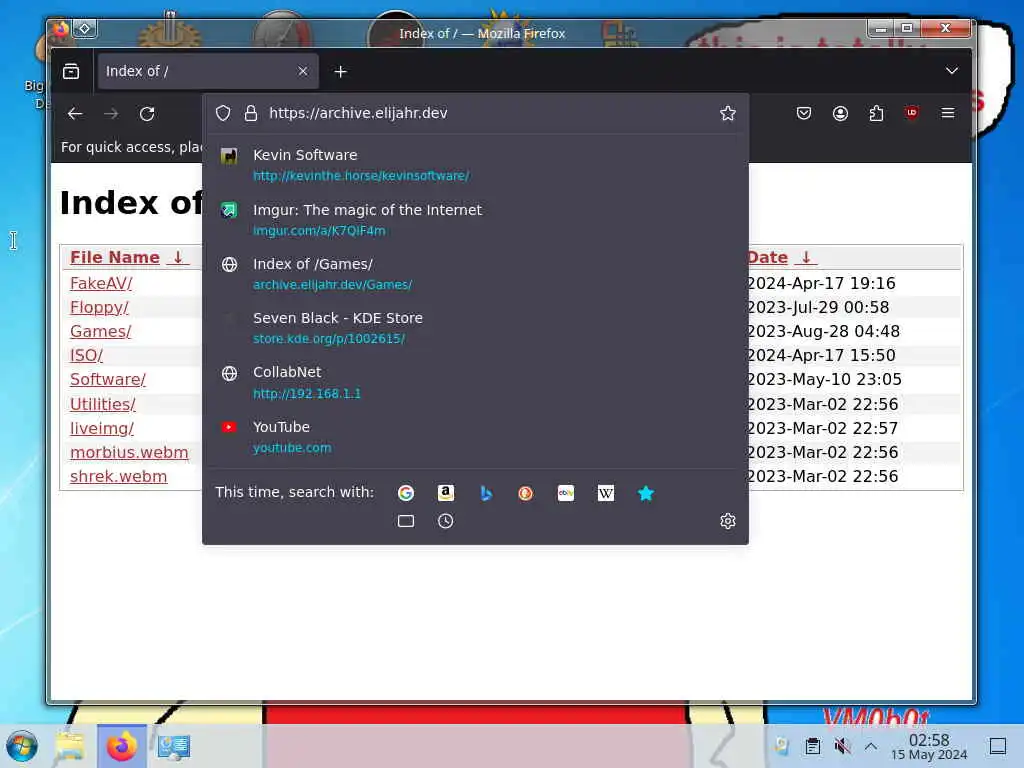Open a new tab with plus button
1024x768 pixels.
[x=340, y=72]
